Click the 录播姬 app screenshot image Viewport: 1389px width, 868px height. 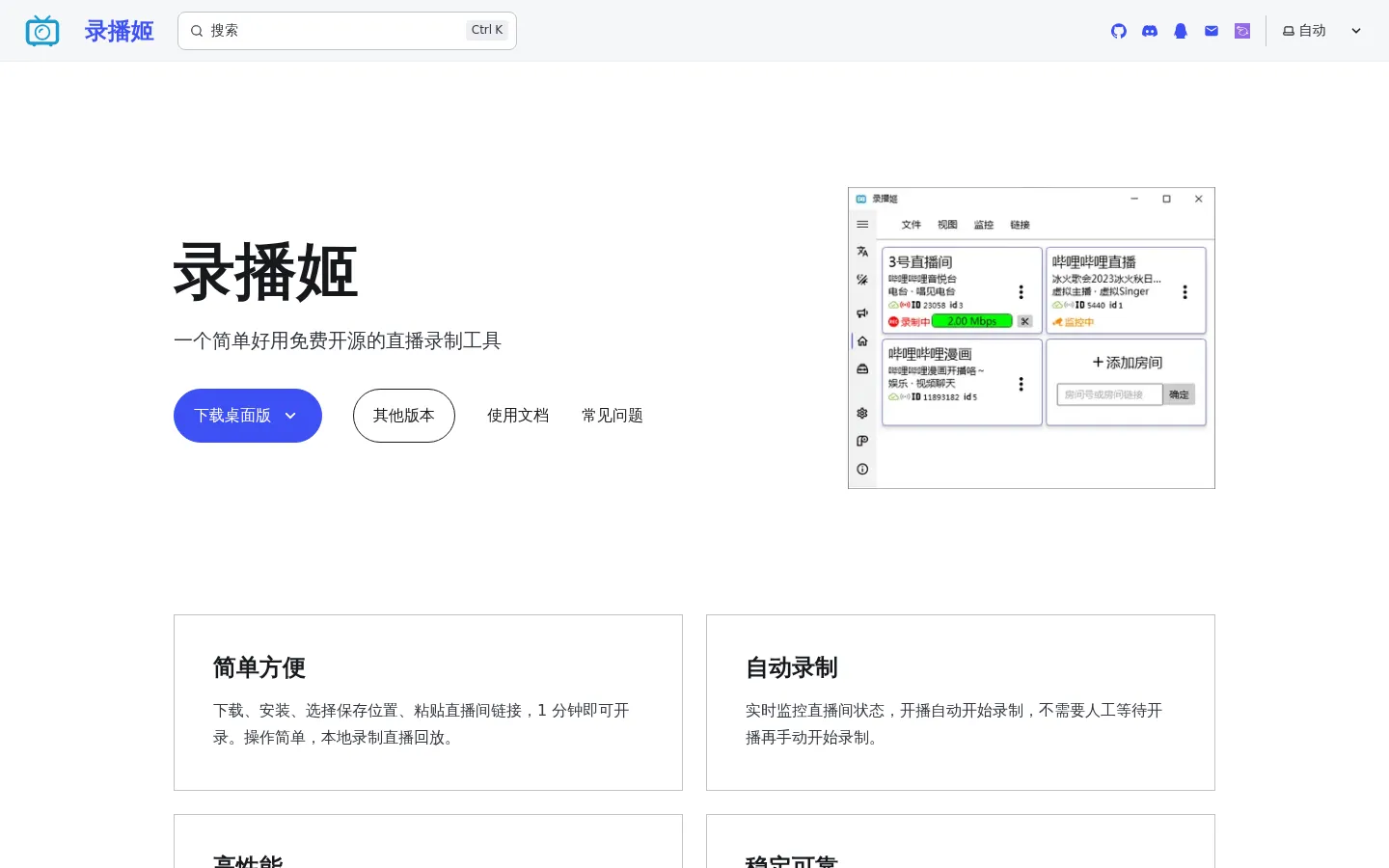pyautogui.click(x=1031, y=338)
